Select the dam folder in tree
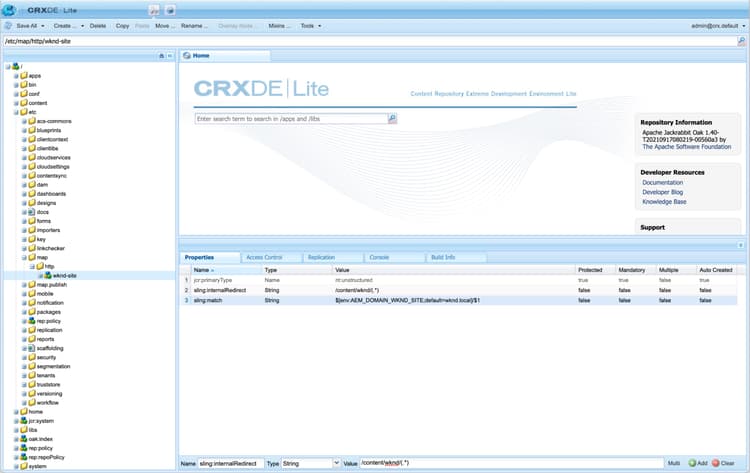This screenshot has width=750, height=473. pyautogui.click(x=42, y=185)
